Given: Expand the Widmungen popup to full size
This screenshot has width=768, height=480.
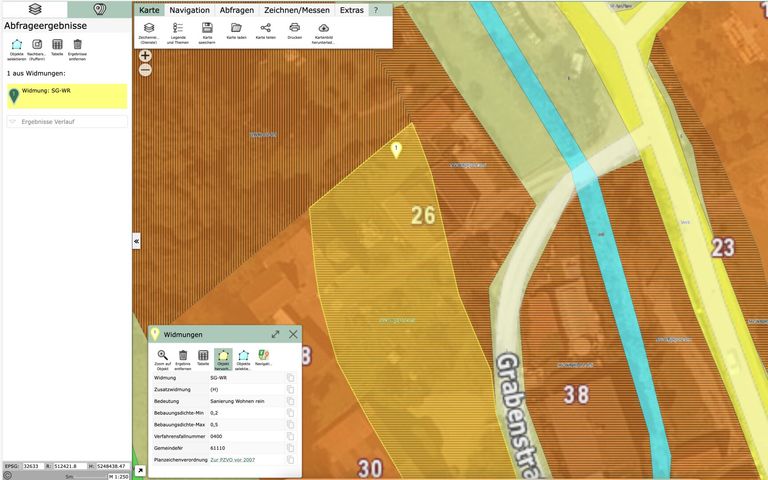Looking at the screenshot, I should pos(275,334).
